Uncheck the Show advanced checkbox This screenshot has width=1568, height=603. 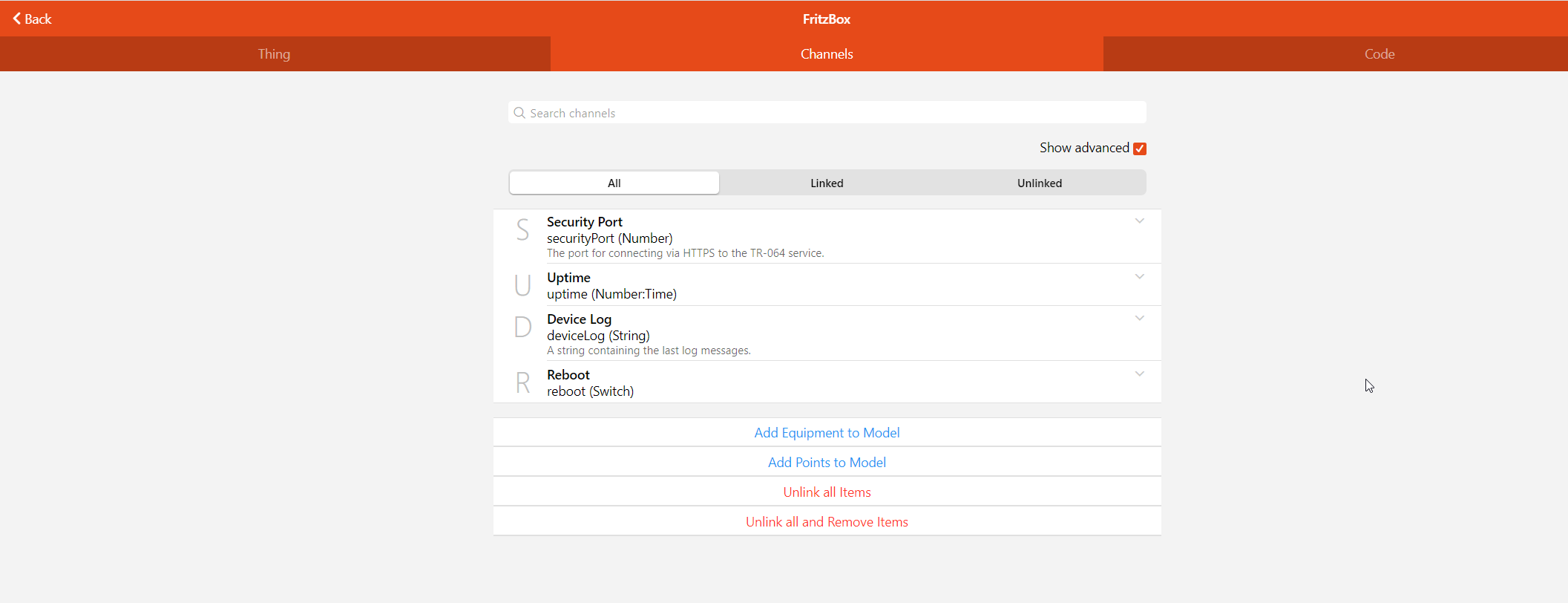[x=1140, y=149]
